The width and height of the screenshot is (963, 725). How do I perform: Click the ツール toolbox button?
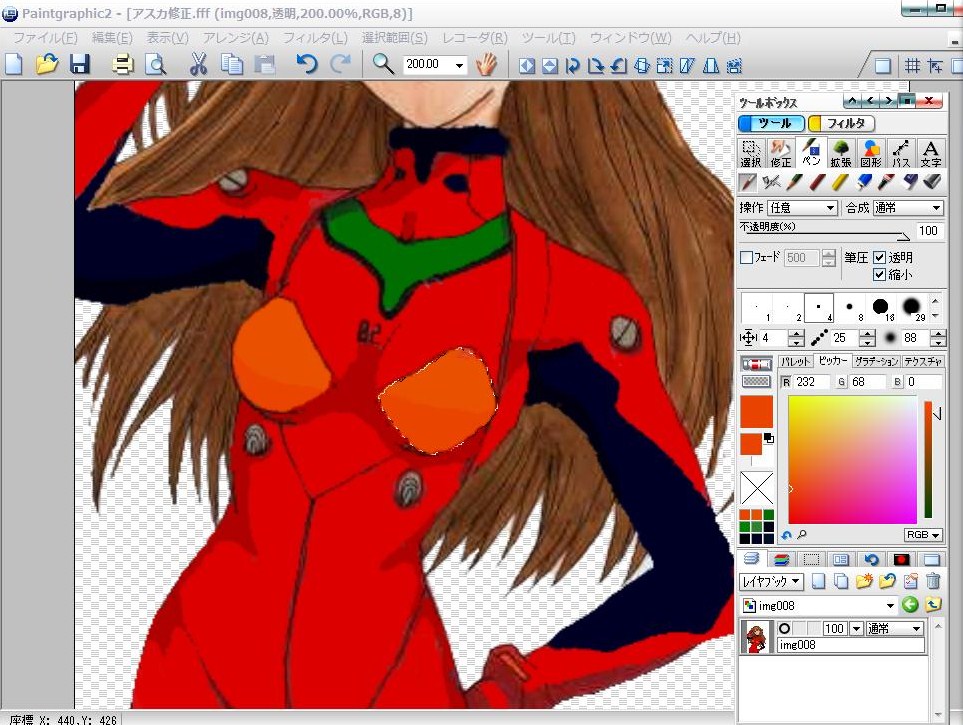[x=771, y=123]
